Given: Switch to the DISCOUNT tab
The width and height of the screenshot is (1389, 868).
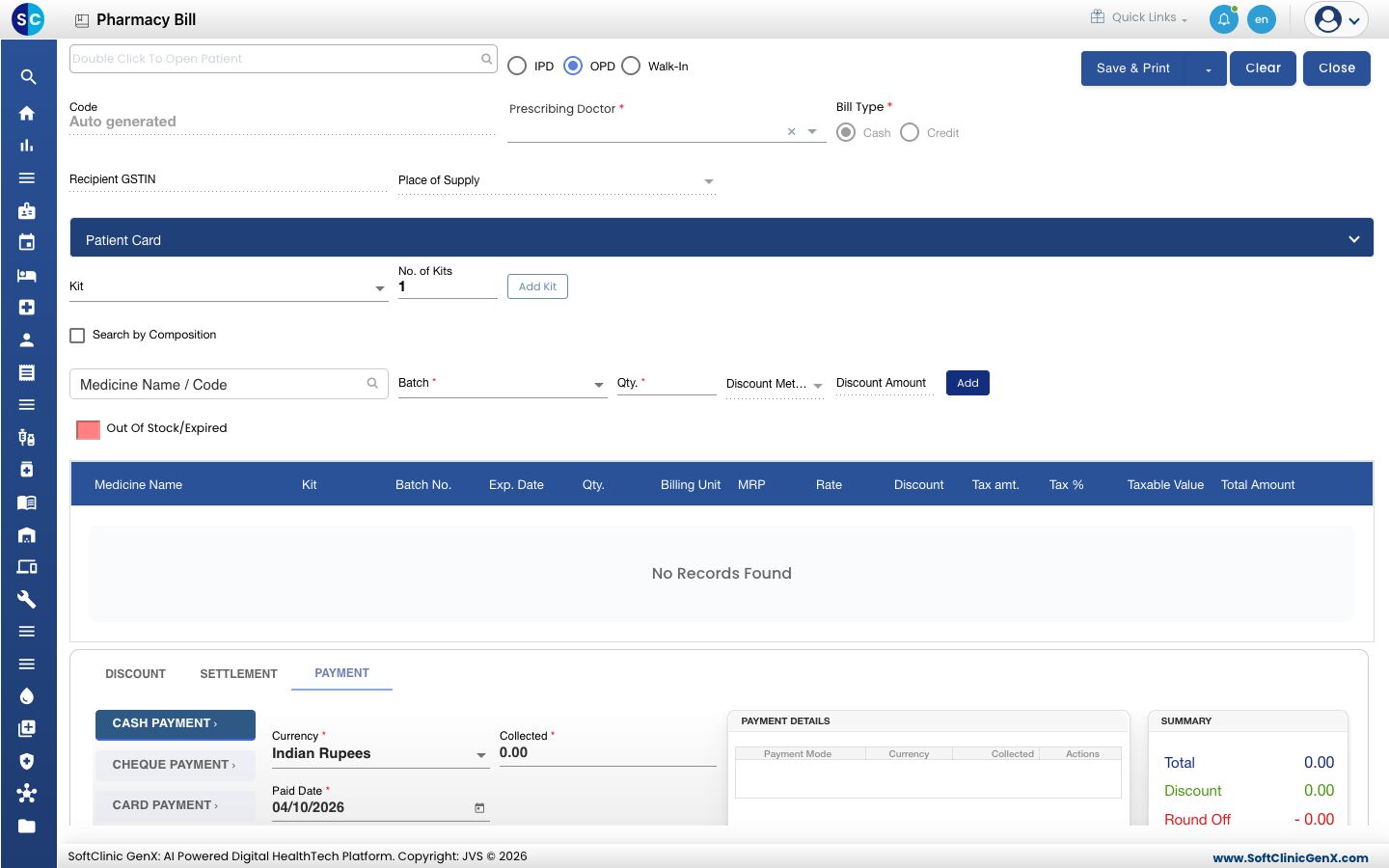Looking at the screenshot, I should [135, 674].
